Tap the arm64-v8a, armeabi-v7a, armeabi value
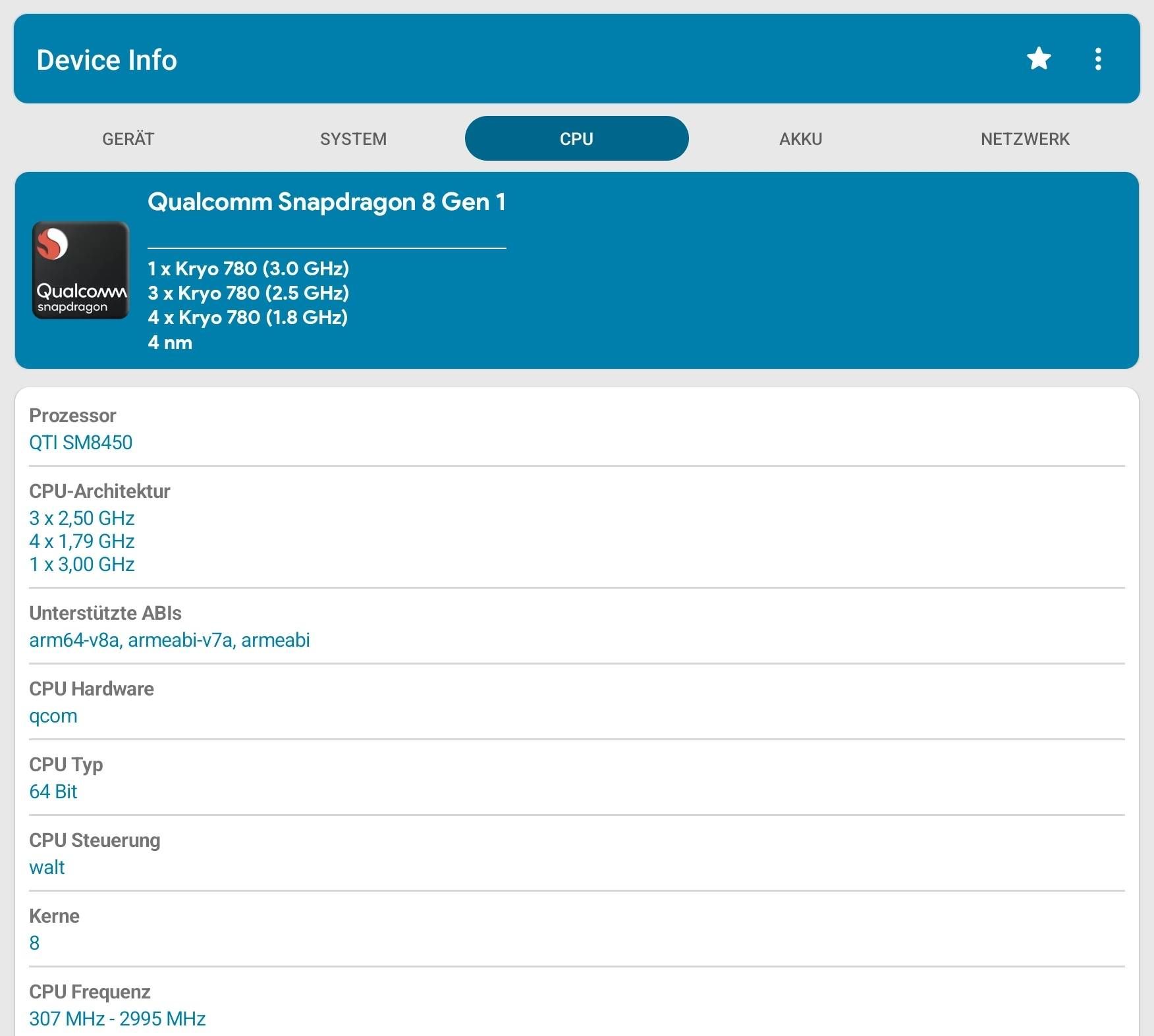This screenshot has height=1036, width=1154. tap(169, 640)
